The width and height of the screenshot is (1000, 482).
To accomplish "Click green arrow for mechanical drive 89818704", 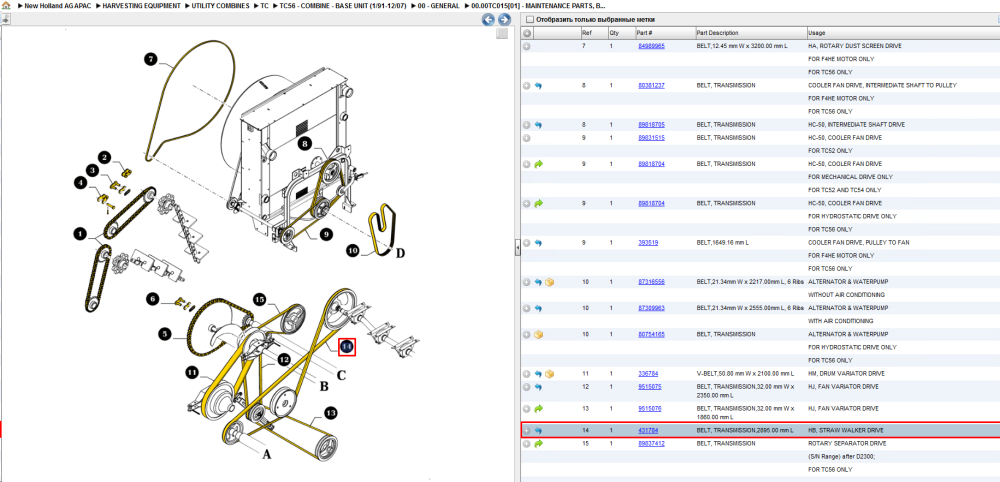I will 538,164.
